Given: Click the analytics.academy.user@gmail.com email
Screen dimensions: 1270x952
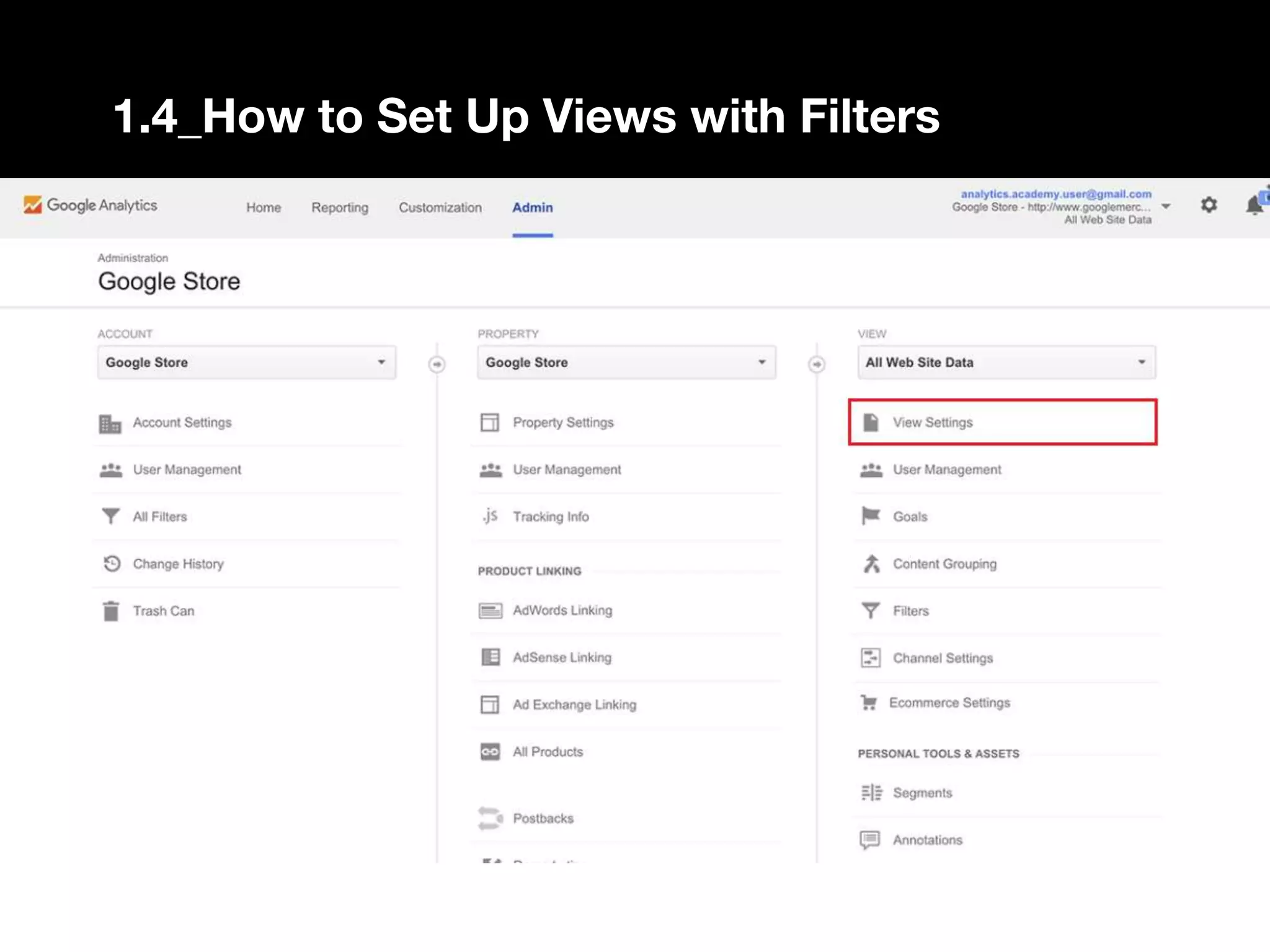Looking at the screenshot, I should [x=1056, y=194].
